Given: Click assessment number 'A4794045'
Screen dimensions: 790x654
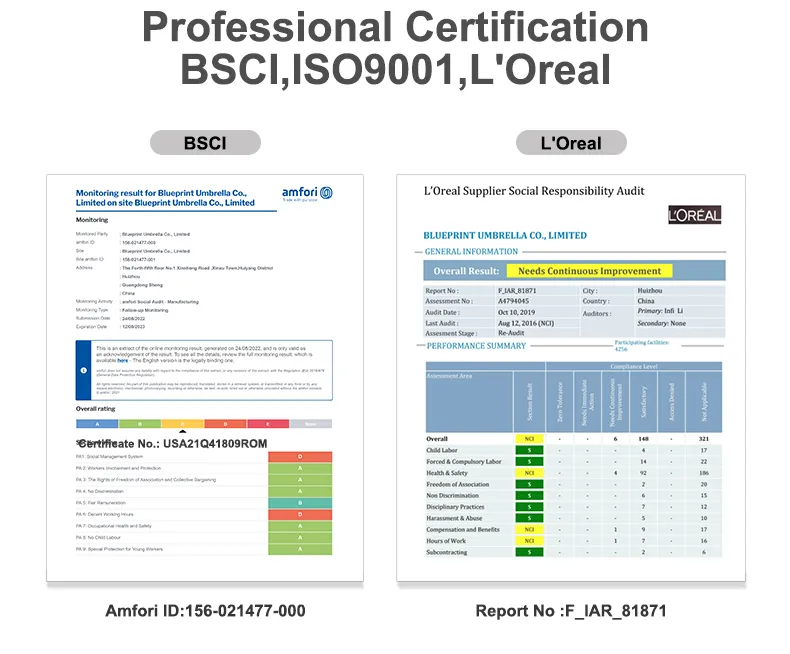Looking at the screenshot, I should click(513, 301).
